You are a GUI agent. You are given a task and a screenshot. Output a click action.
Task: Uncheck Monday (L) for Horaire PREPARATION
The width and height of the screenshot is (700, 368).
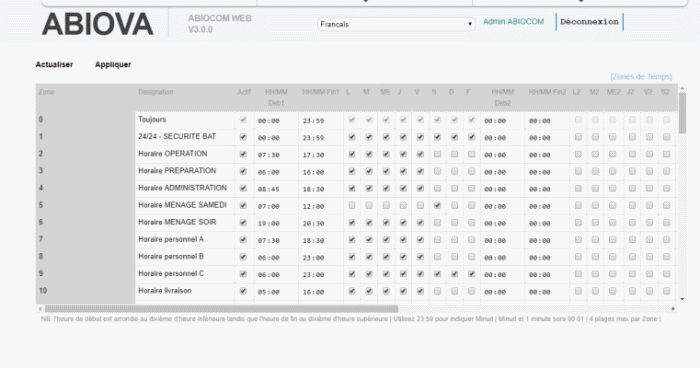pos(352,171)
